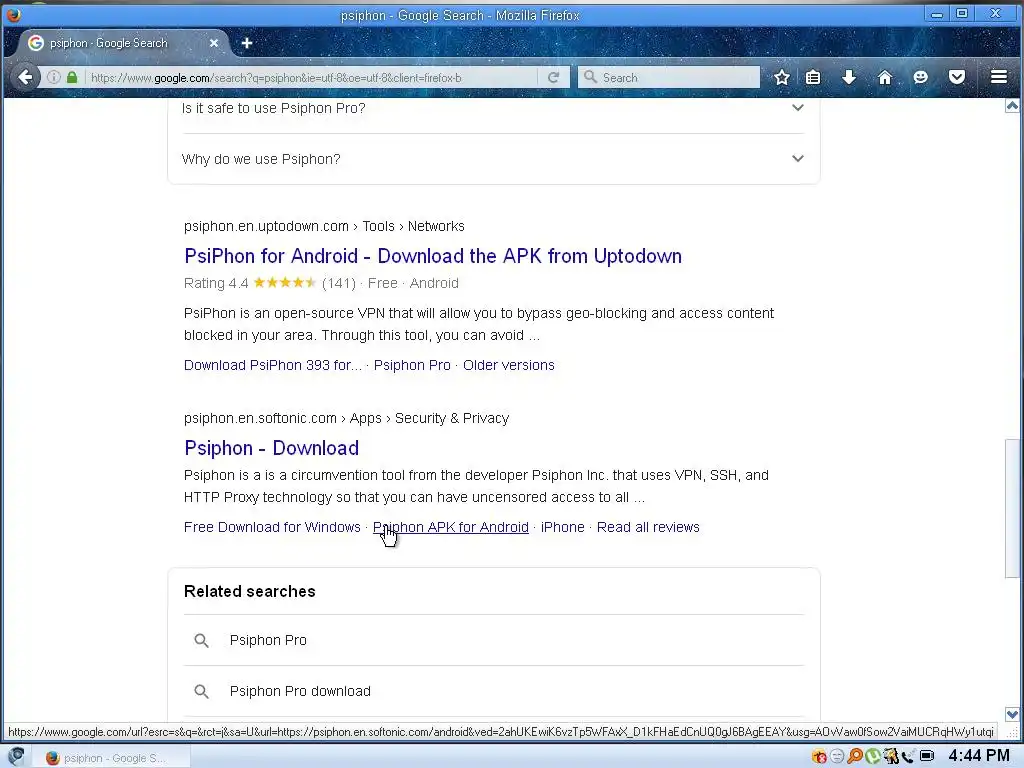The image size is (1024, 768).
Task: Click the smiley-face toolbar icon
Action: 921,77
